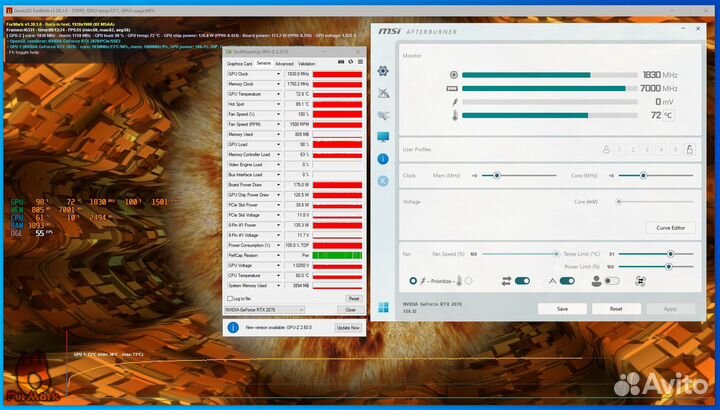
Task: Open the GPU Load sensor dropdown
Action: tap(278, 145)
